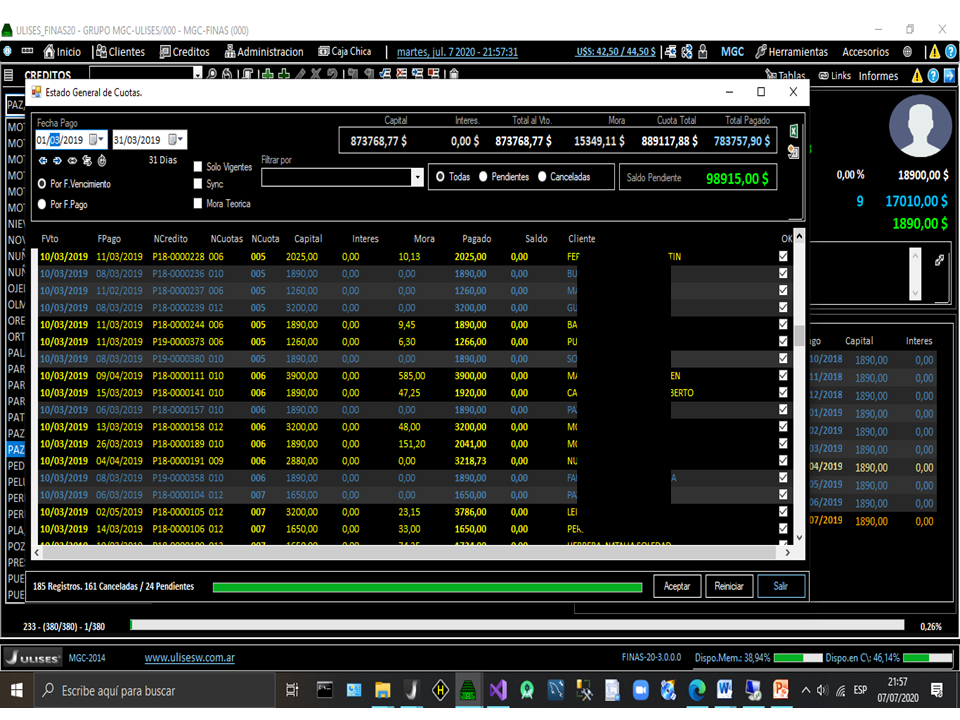Open the Herramientas menu
Viewport: 960px width, 720px height.
[x=791, y=52]
